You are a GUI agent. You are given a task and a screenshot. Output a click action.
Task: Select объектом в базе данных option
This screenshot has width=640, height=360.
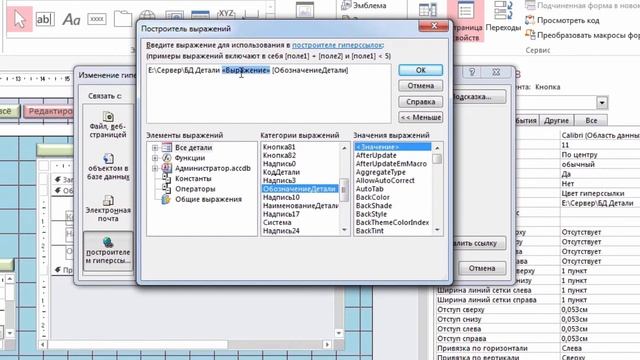pyautogui.click(x=108, y=167)
